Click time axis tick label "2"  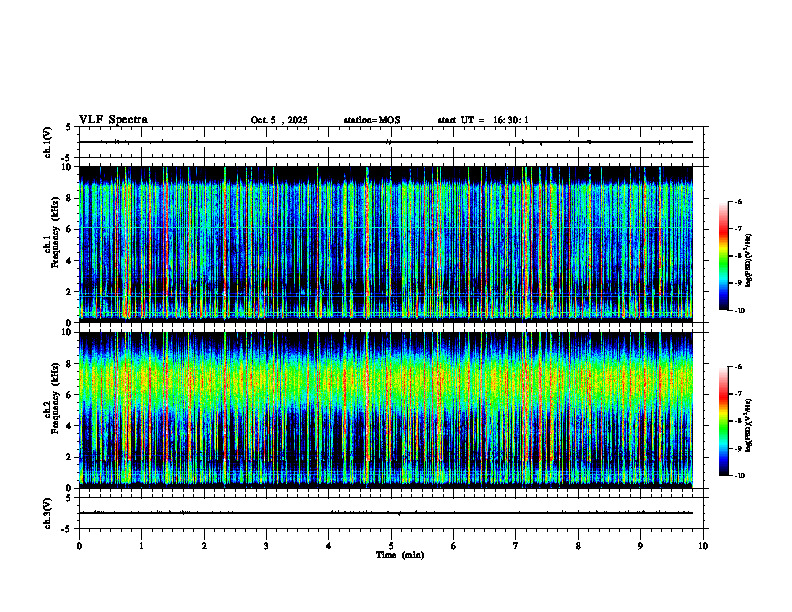point(204,546)
